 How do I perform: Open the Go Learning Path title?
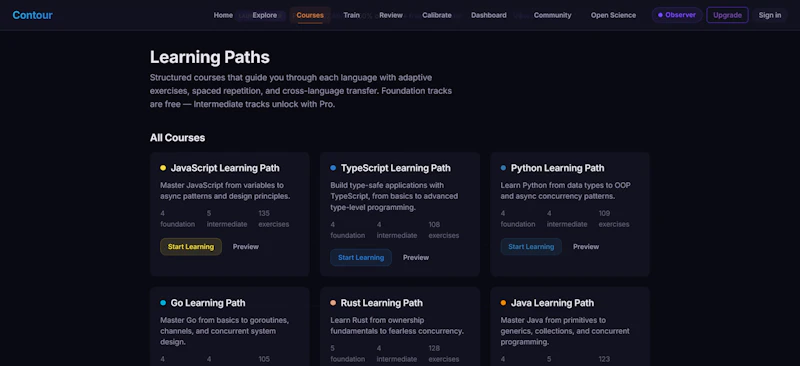(x=208, y=303)
